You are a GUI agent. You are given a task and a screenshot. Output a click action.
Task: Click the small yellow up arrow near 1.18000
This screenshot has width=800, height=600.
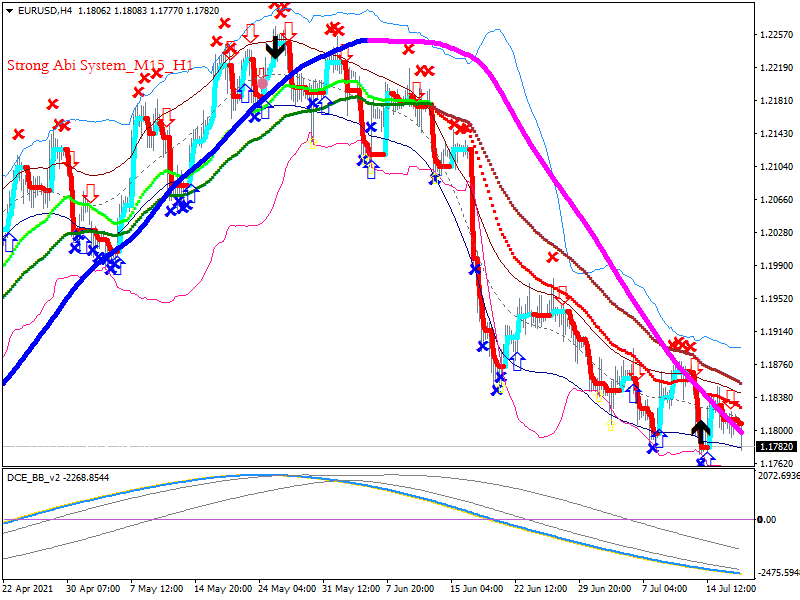click(x=610, y=425)
